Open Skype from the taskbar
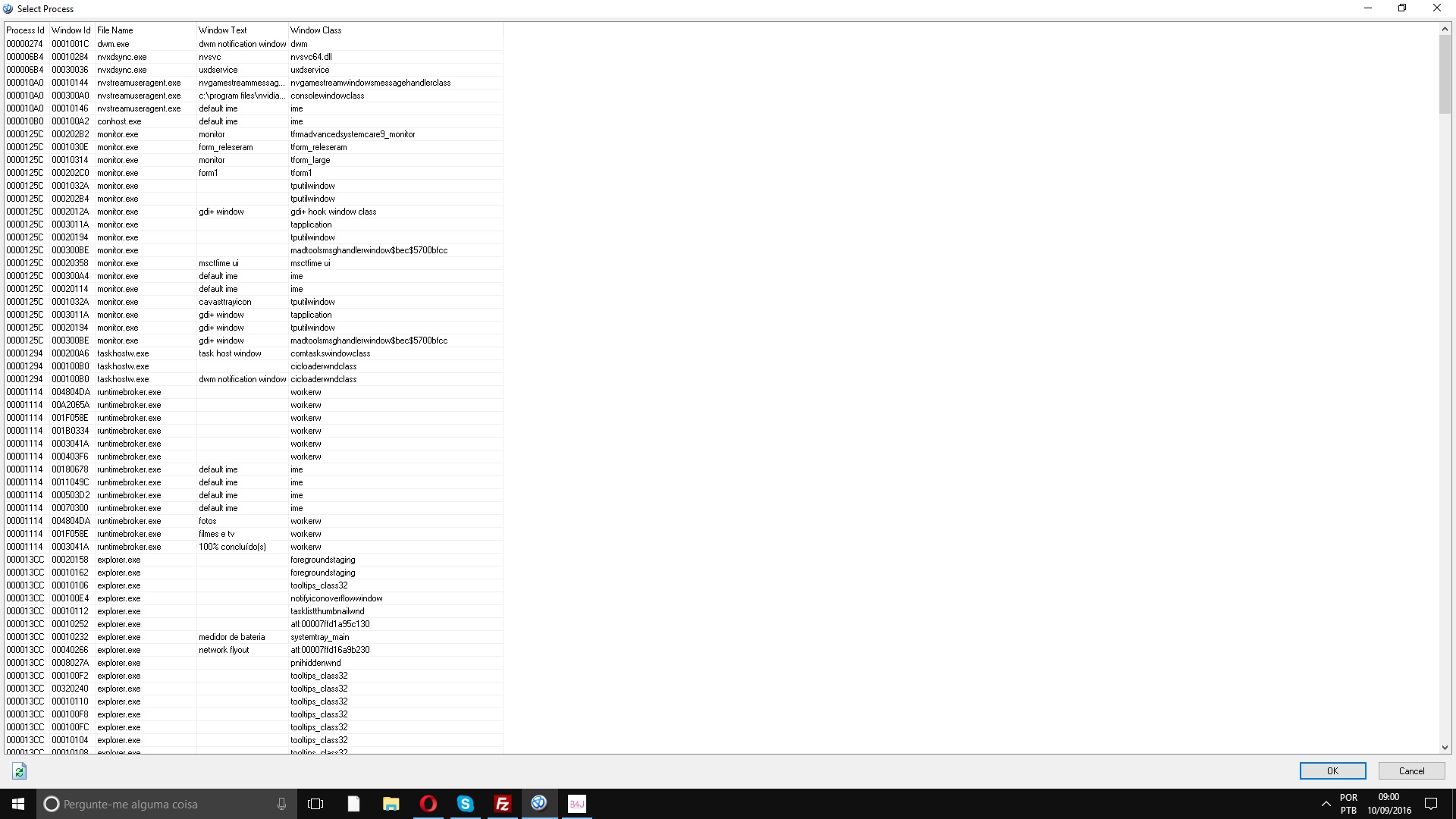 pyautogui.click(x=465, y=804)
